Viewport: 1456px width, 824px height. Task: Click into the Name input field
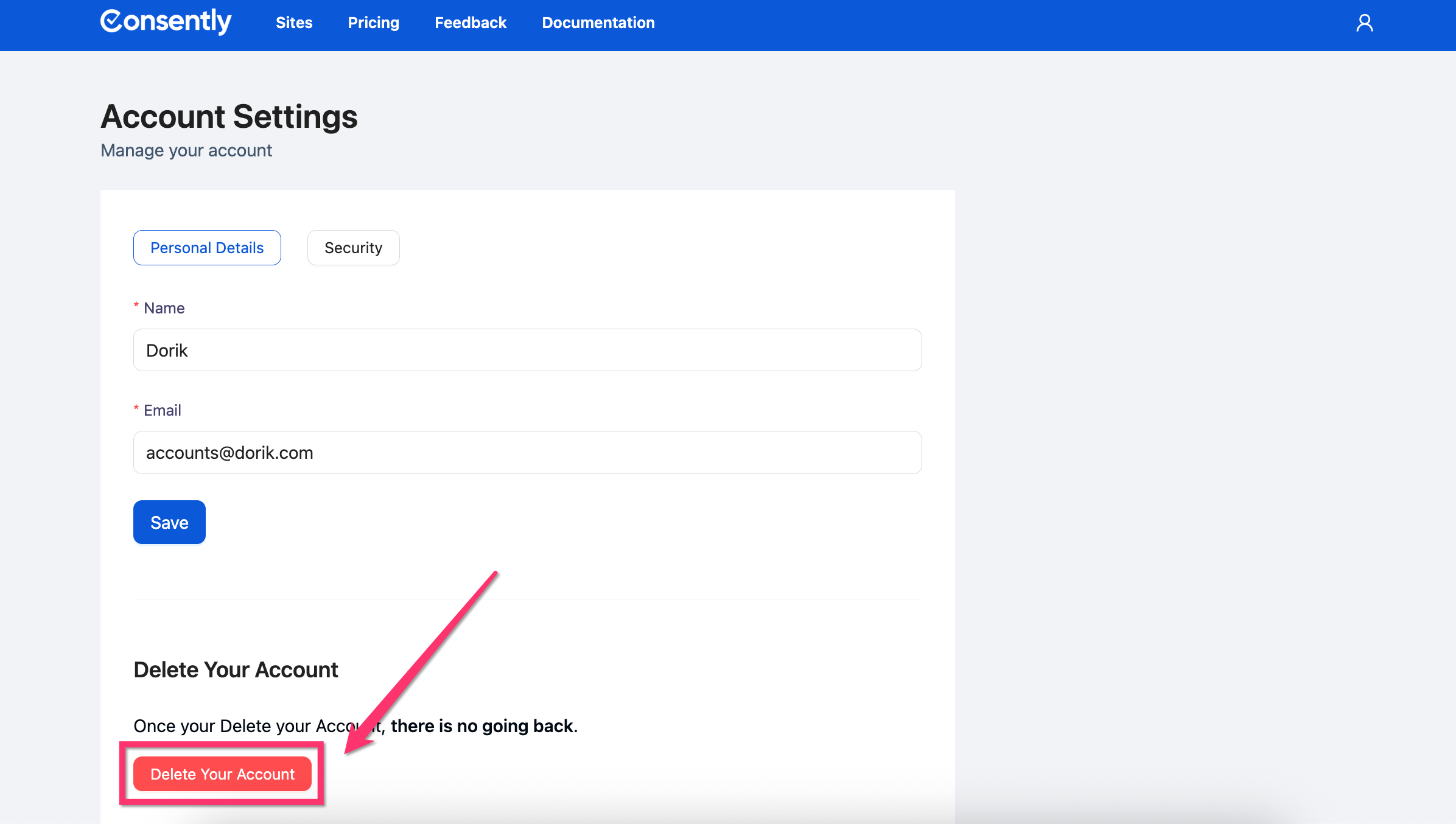527,351
